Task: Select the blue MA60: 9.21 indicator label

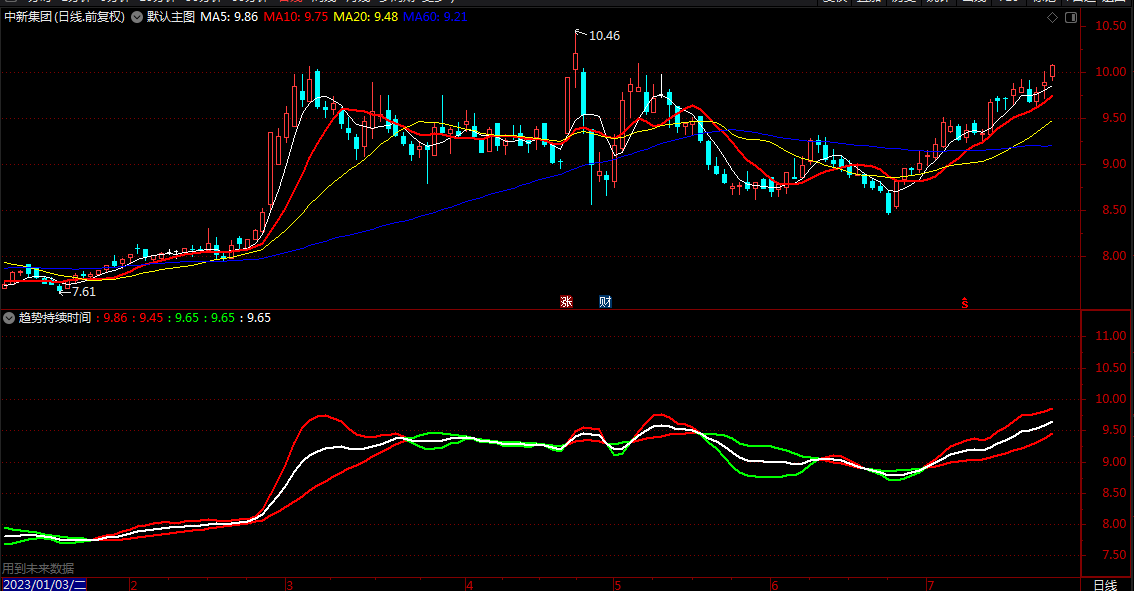Action: pos(435,17)
